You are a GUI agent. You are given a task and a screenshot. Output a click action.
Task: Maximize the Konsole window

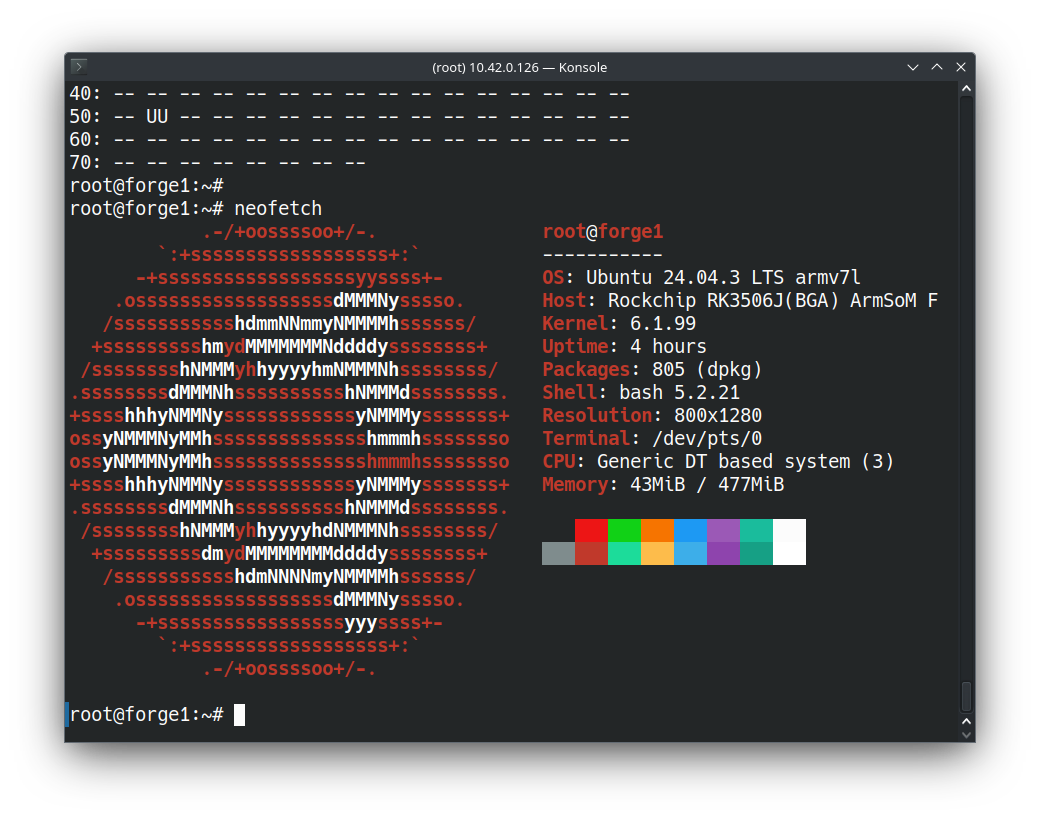point(937,67)
